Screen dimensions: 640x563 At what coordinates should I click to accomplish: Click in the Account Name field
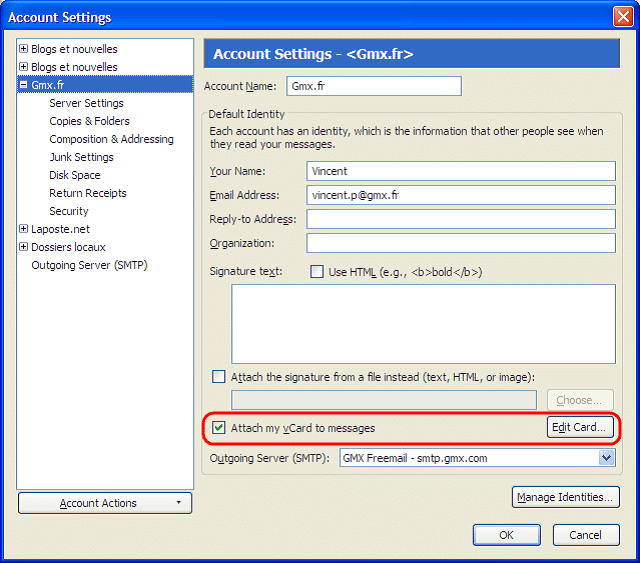pyautogui.click(x=373, y=86)
